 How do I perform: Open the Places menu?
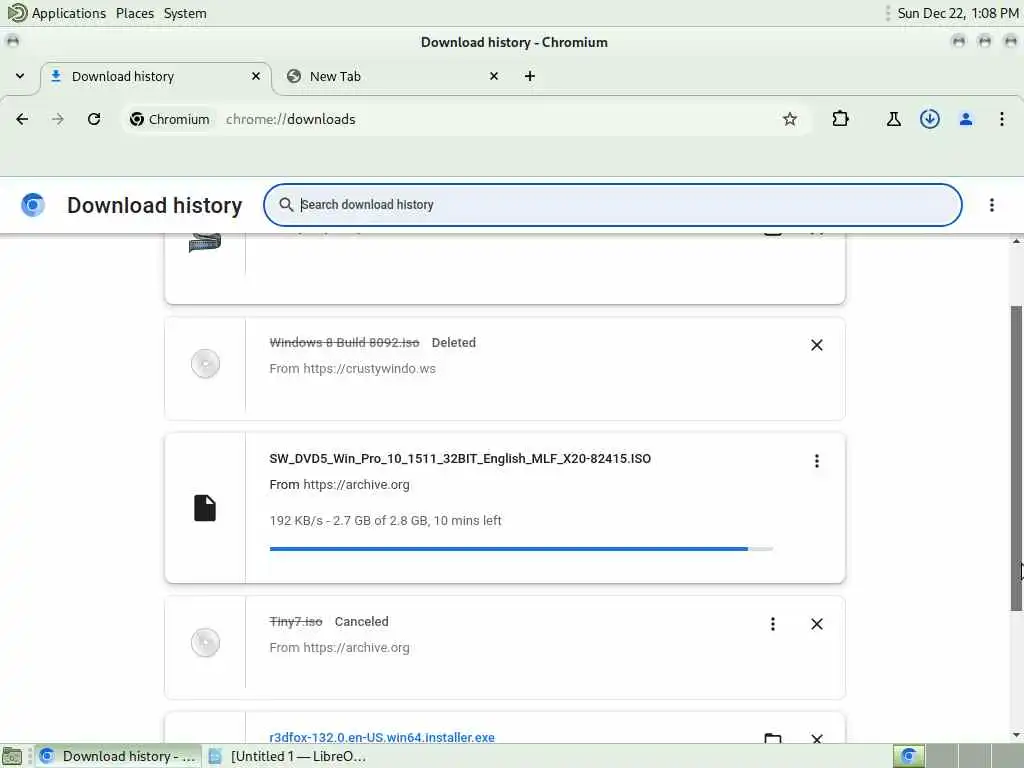(135, 13)
